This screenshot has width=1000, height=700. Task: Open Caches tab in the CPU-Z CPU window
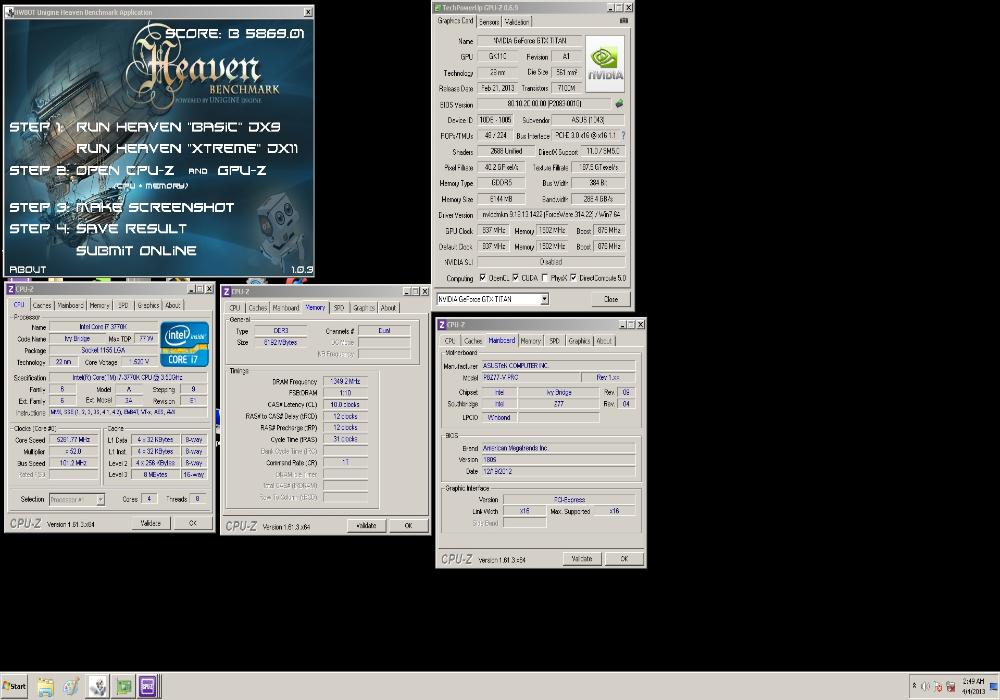coord(42,305)
